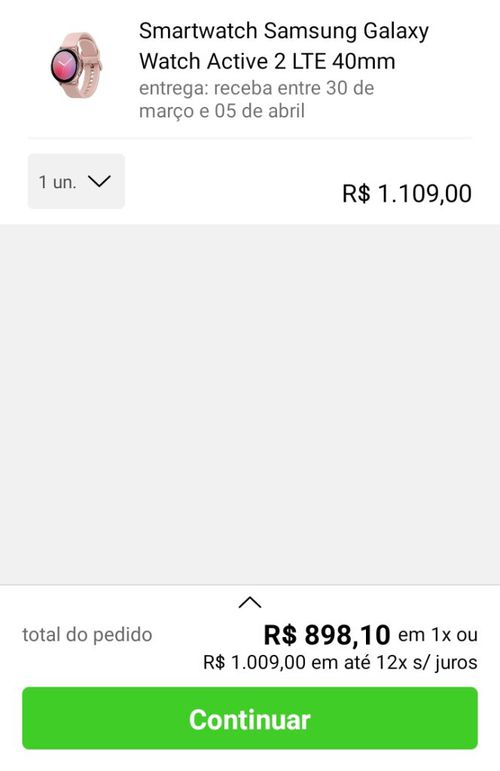Expand order summary with the upward chevron
Viewport: 500px width, 771px height.
pyautogui.click(x=250, y=602)
